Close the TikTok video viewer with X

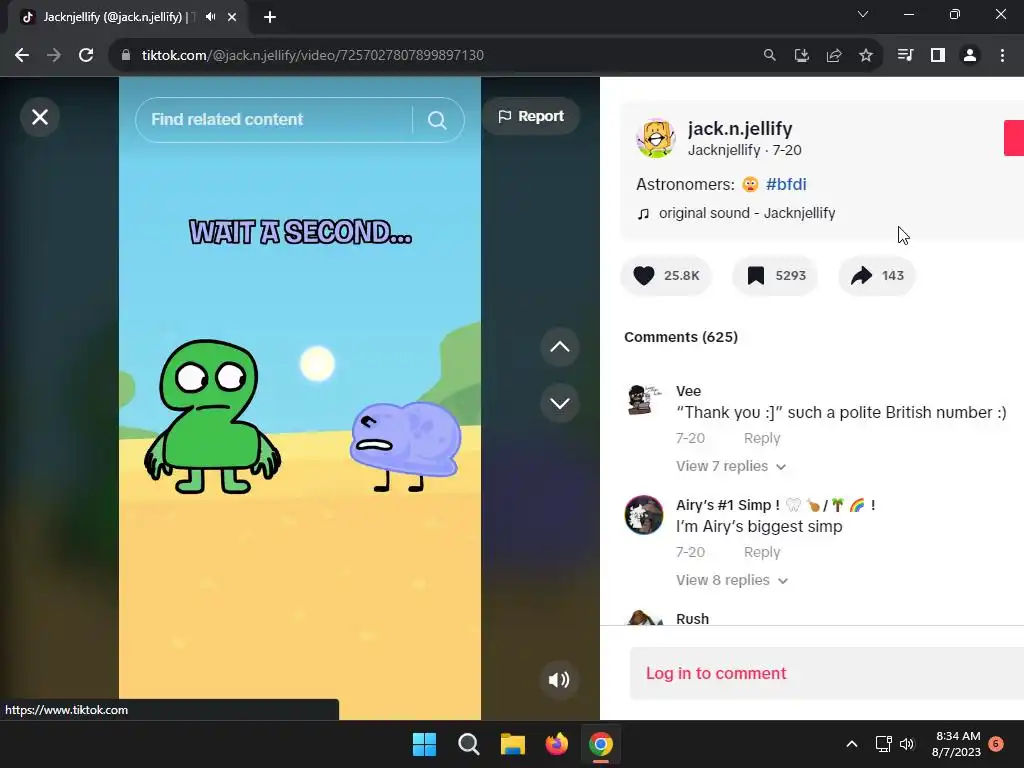pyautogui.click(x=40, y=118)
